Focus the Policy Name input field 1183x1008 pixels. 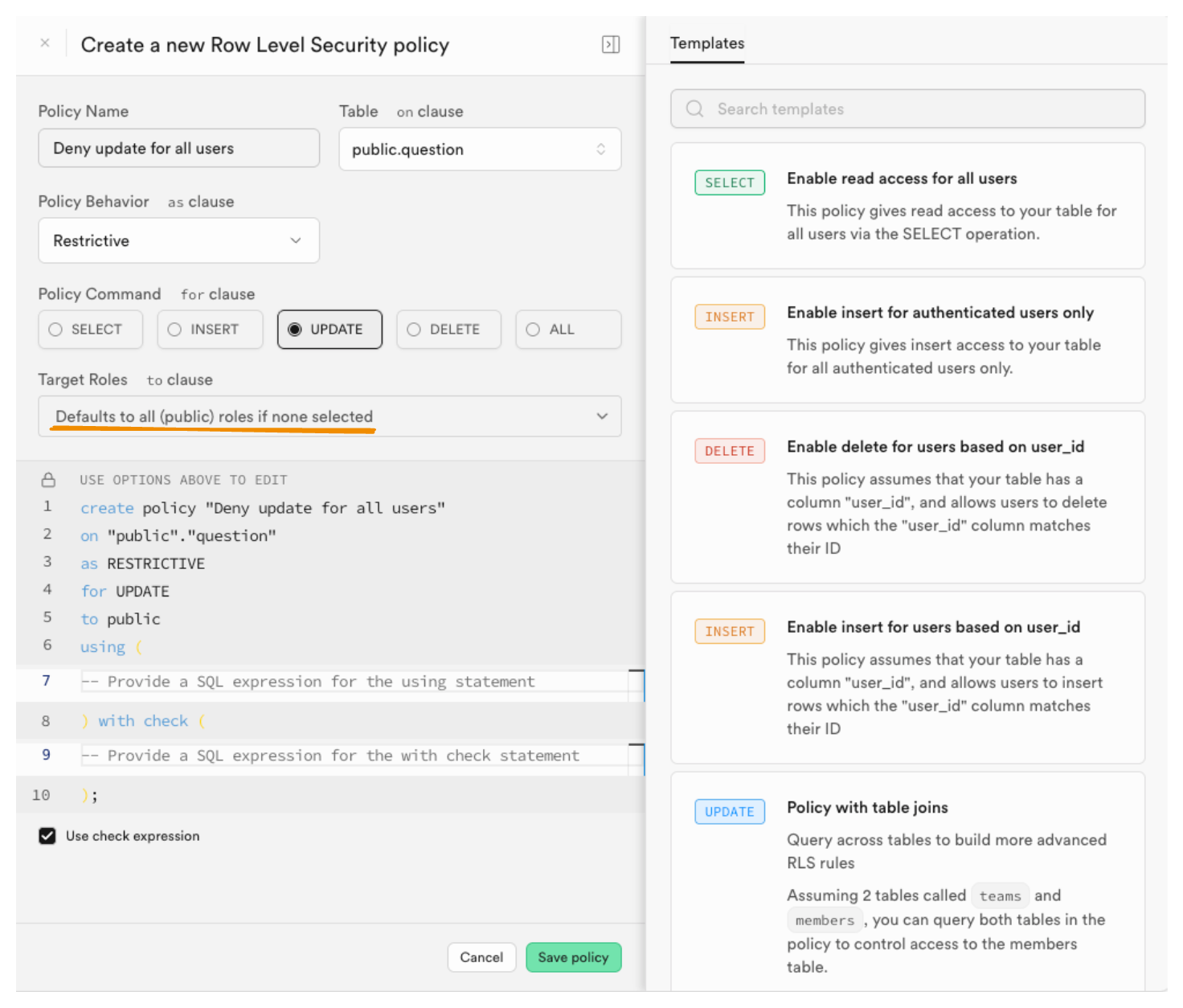tap(178, 149)
